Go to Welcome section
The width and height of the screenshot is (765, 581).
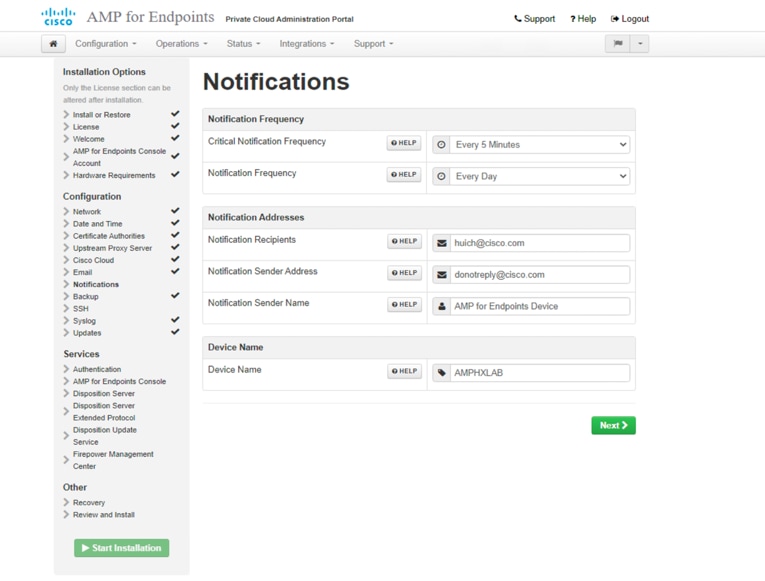tap(88, 140)
